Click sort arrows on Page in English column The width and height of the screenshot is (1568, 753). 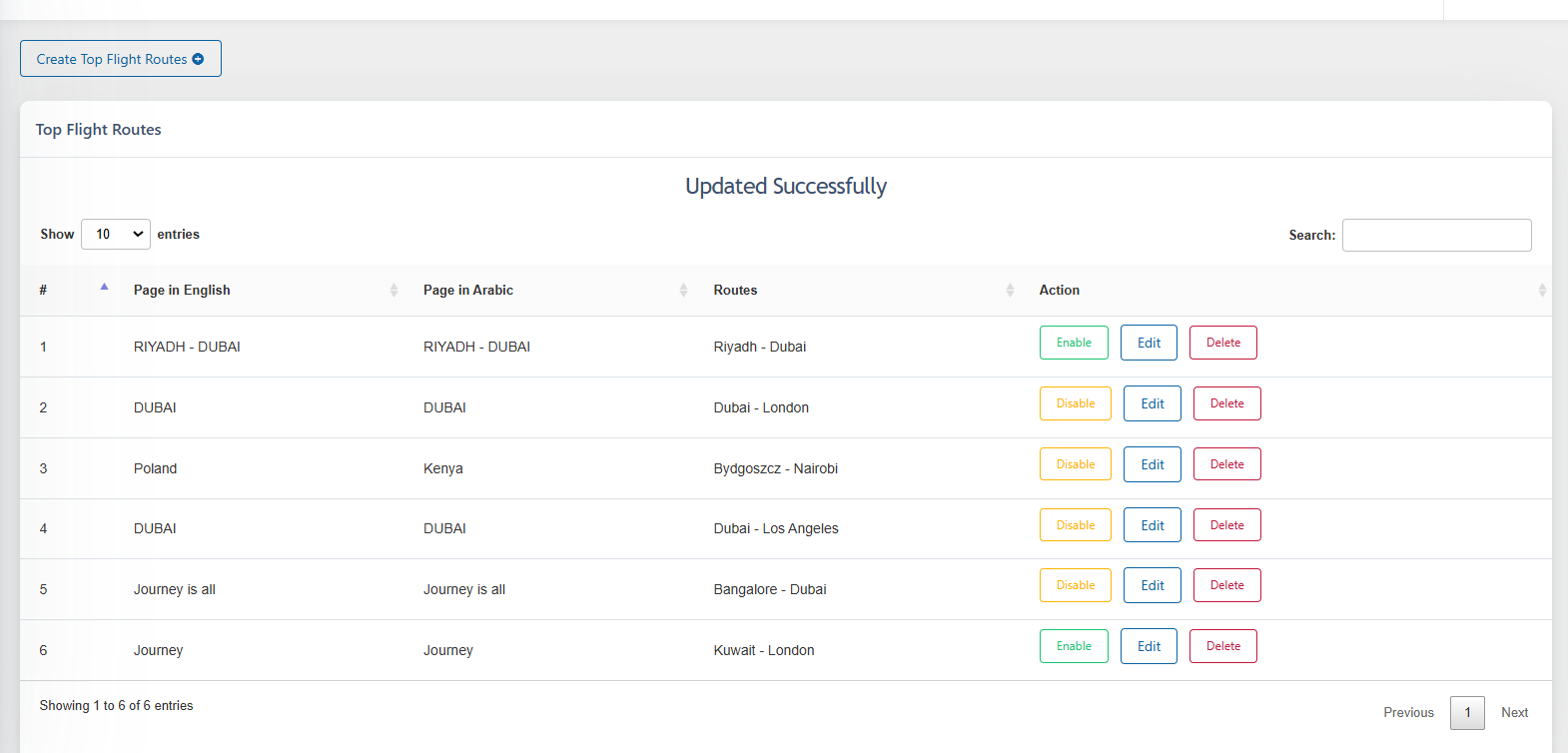point(393,290)
